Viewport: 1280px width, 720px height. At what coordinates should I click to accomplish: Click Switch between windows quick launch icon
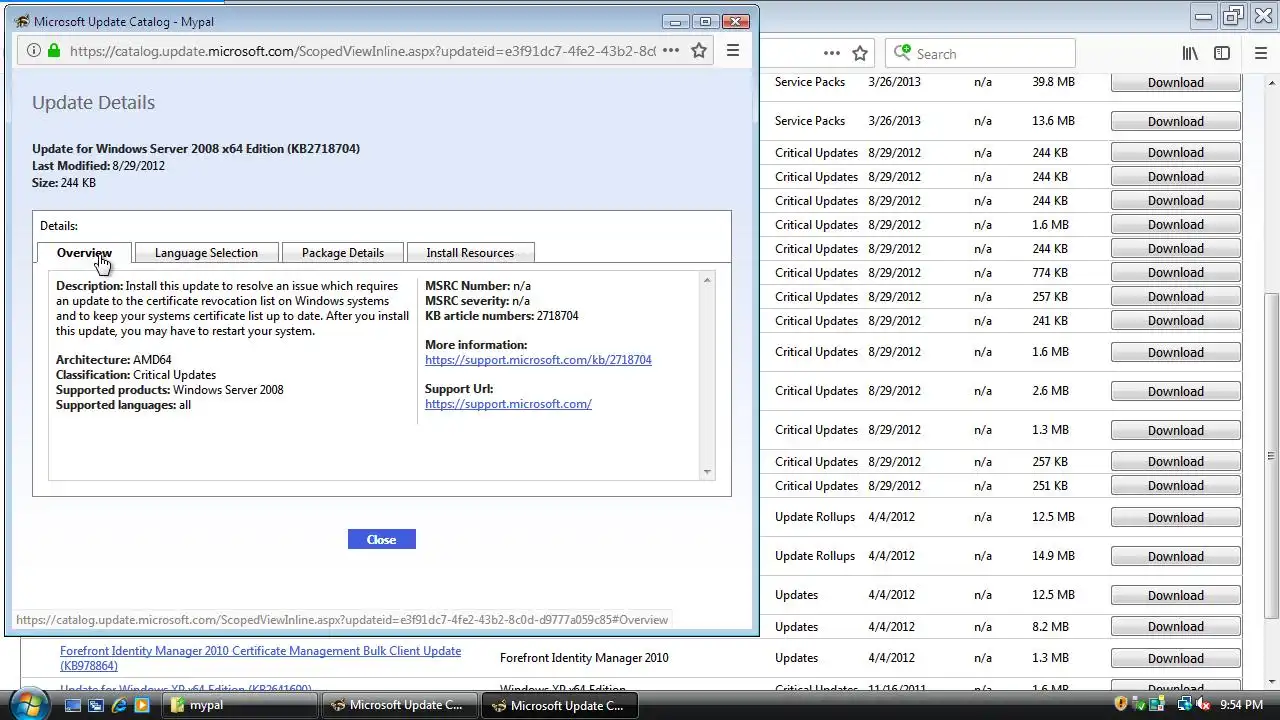pyautogui.click(x=96, y=705)
